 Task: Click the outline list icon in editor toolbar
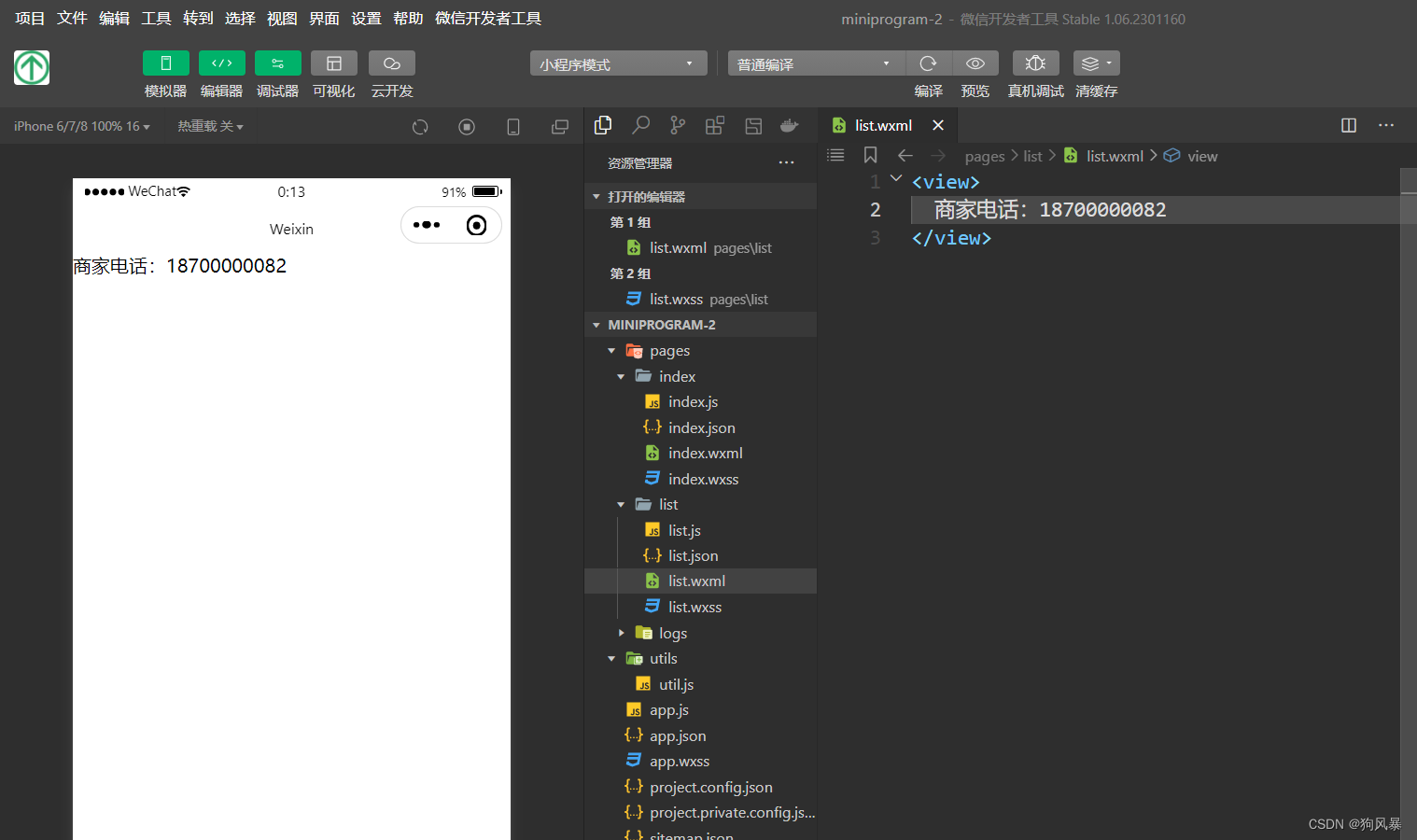[x=835, y=155]
